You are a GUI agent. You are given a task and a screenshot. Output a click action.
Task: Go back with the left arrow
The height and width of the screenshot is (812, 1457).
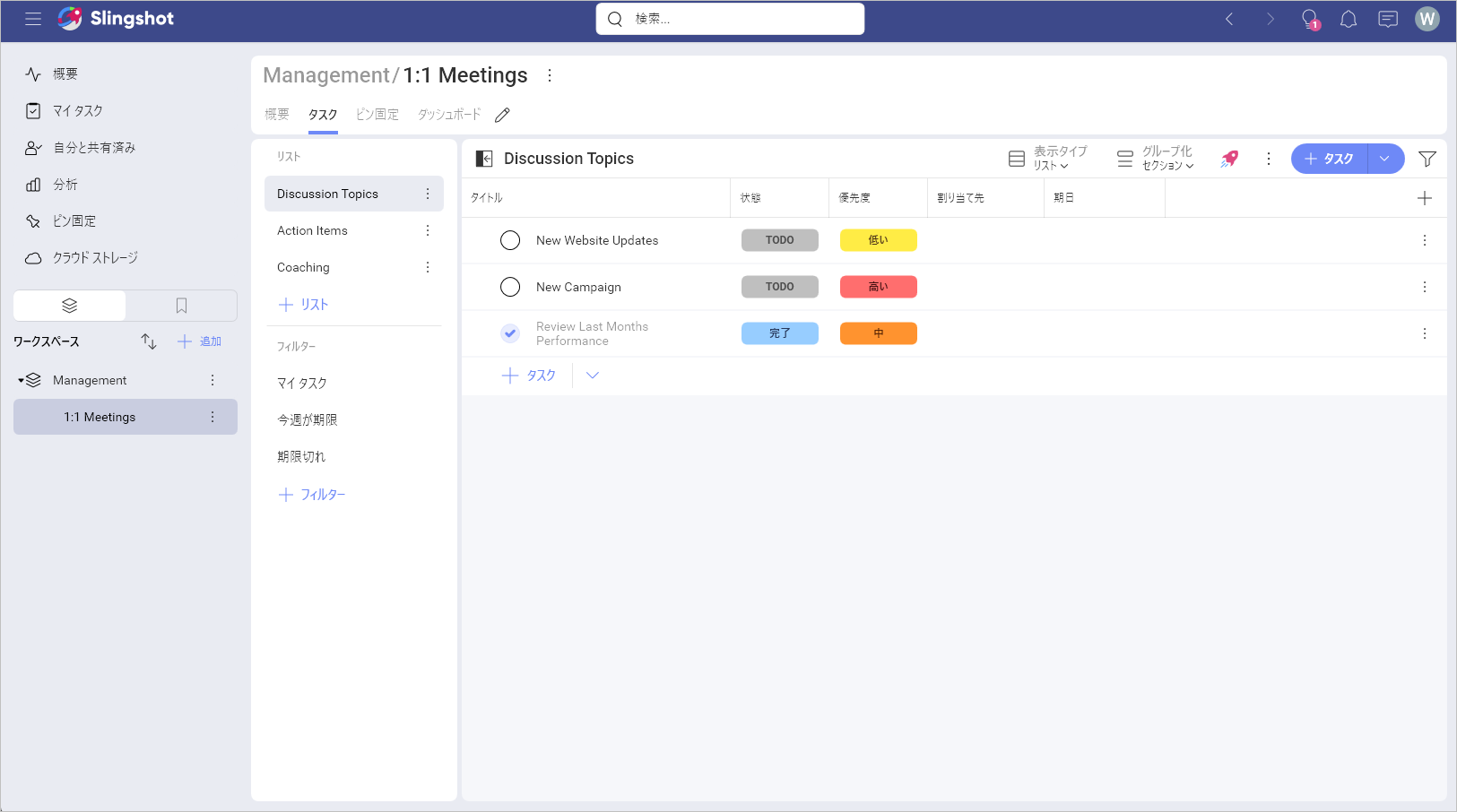point(1229,19)
